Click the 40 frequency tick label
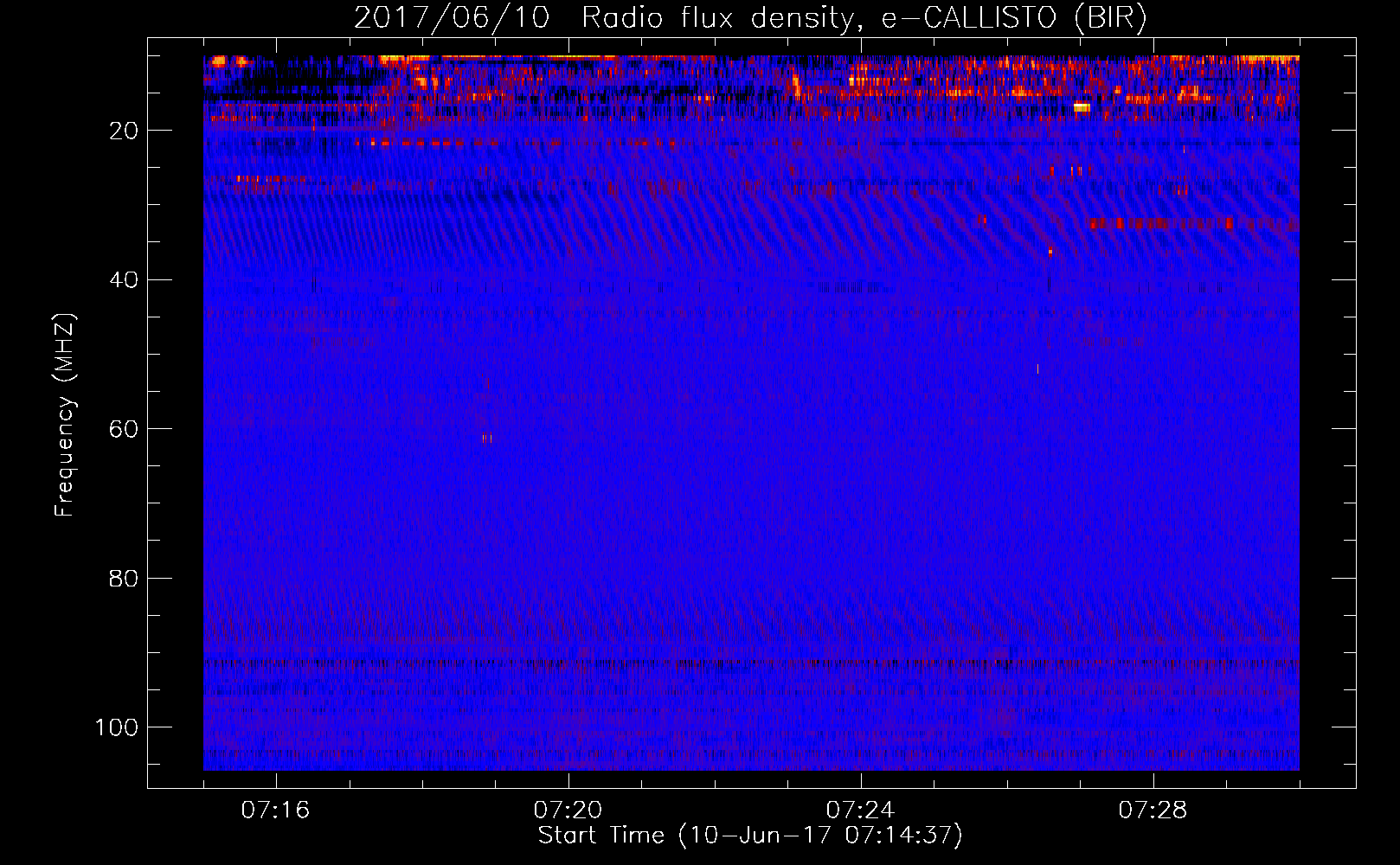The image size is (1400, 865). 124,279
